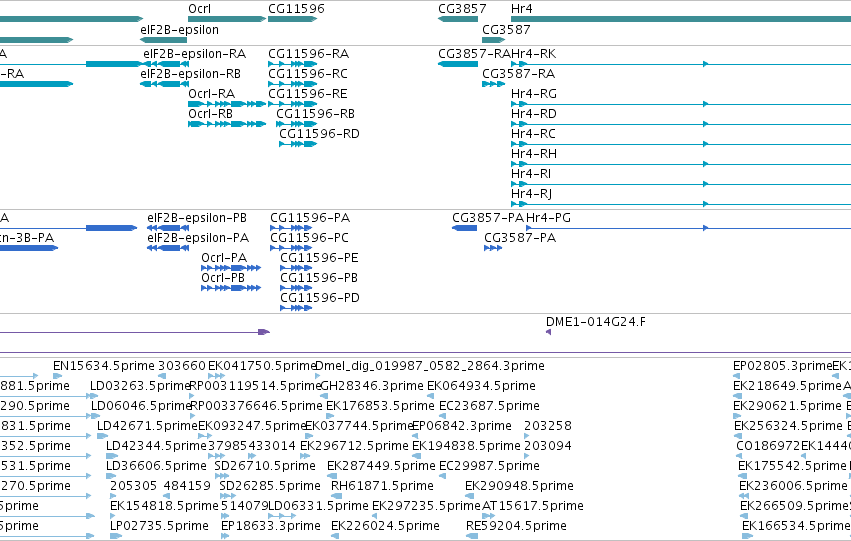
Task: Open the Dmel_dig_019987_0582_2864.3prime entry
Action: tap(429, 366)
